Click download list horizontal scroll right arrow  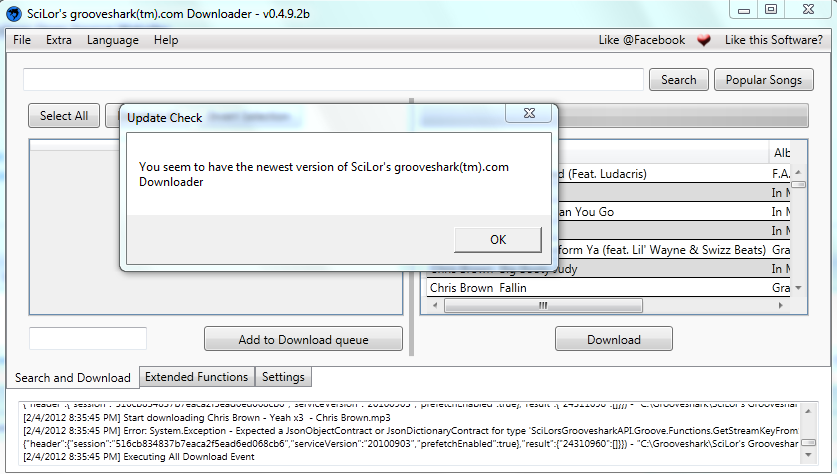click(x=780, y=305)
